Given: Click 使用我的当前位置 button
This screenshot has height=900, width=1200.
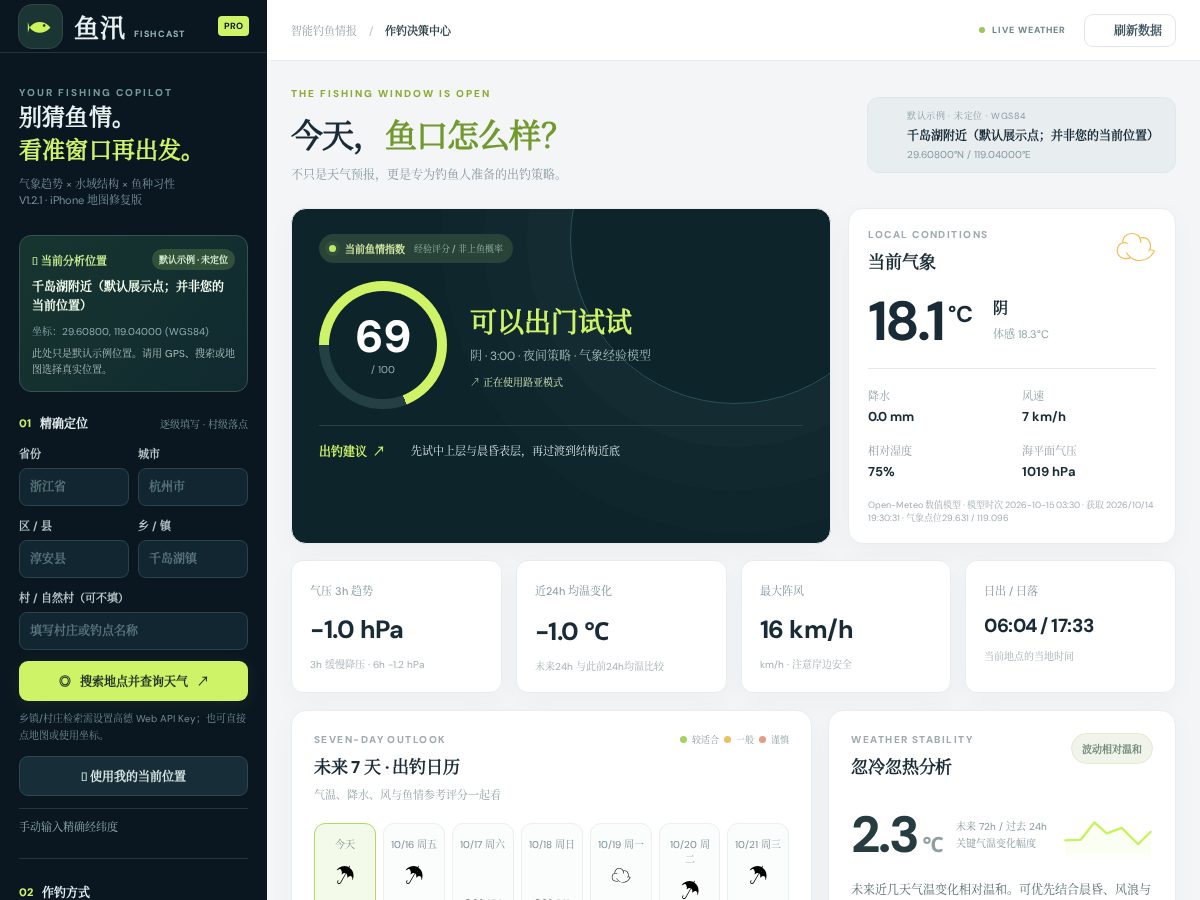Looking at the screenshot, I should pos(133,776).
